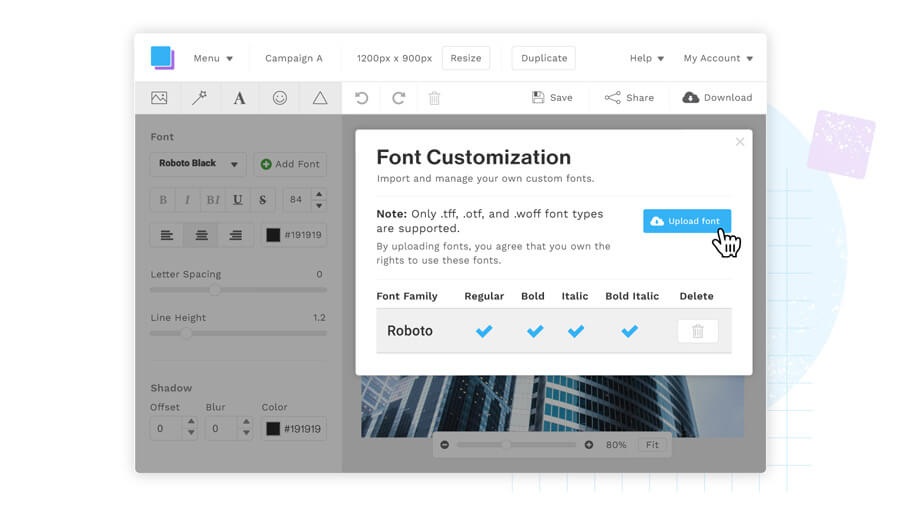Viewport: 899px width, 506px height.
Task: Click the undo arrow icon
Action: [362, 98]
